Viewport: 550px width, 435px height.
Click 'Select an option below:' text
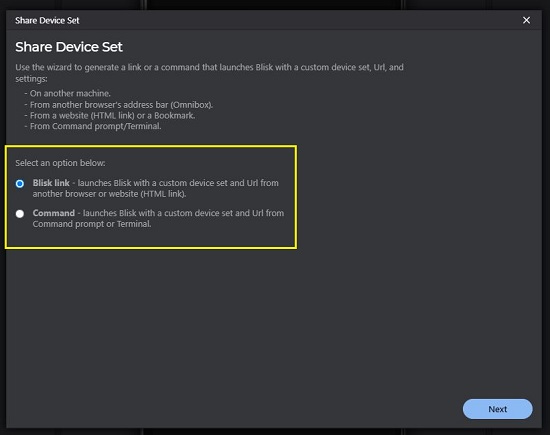(60, 163)
